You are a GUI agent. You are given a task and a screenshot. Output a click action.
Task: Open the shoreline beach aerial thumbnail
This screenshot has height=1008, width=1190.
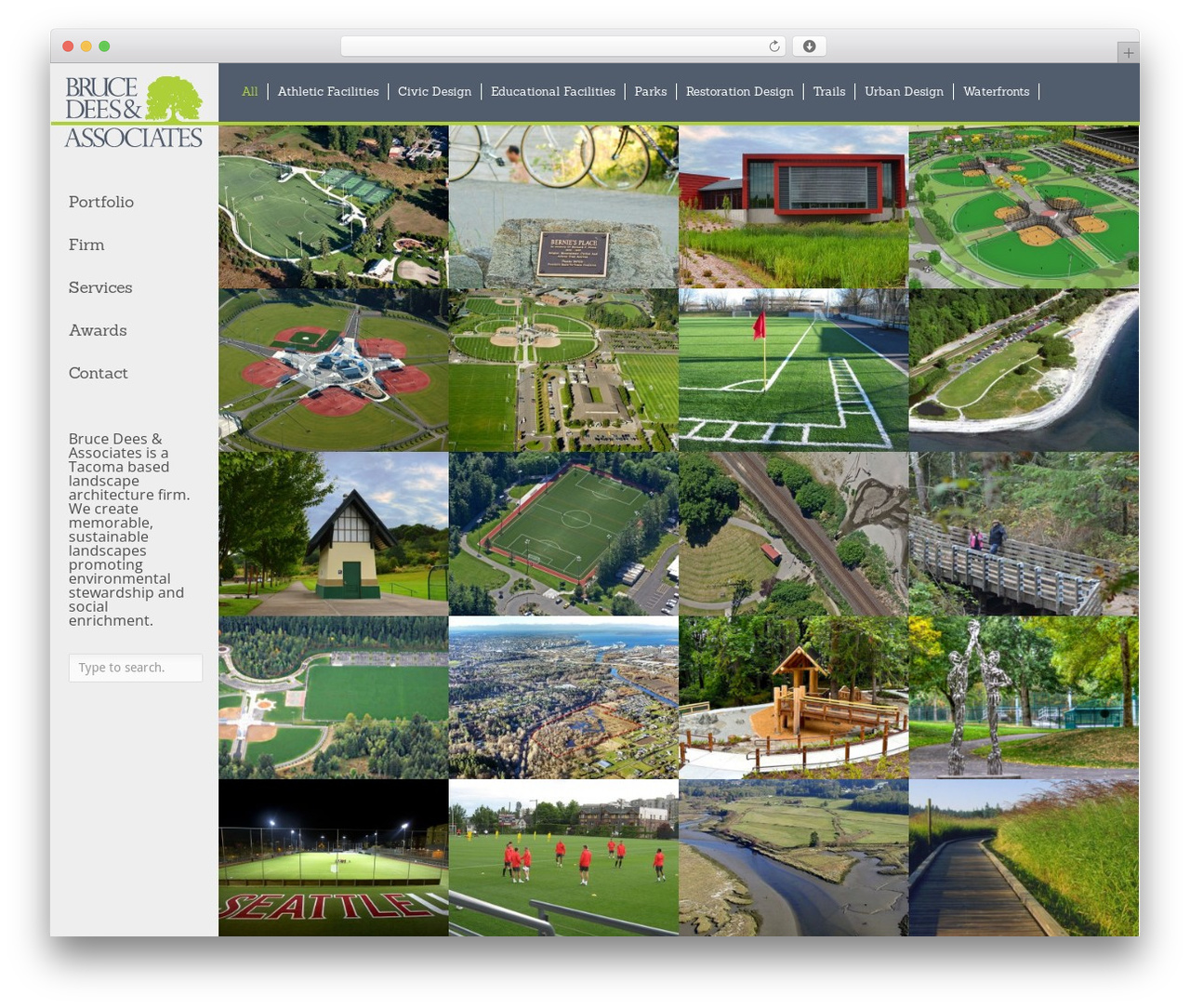coord(1024,370)
